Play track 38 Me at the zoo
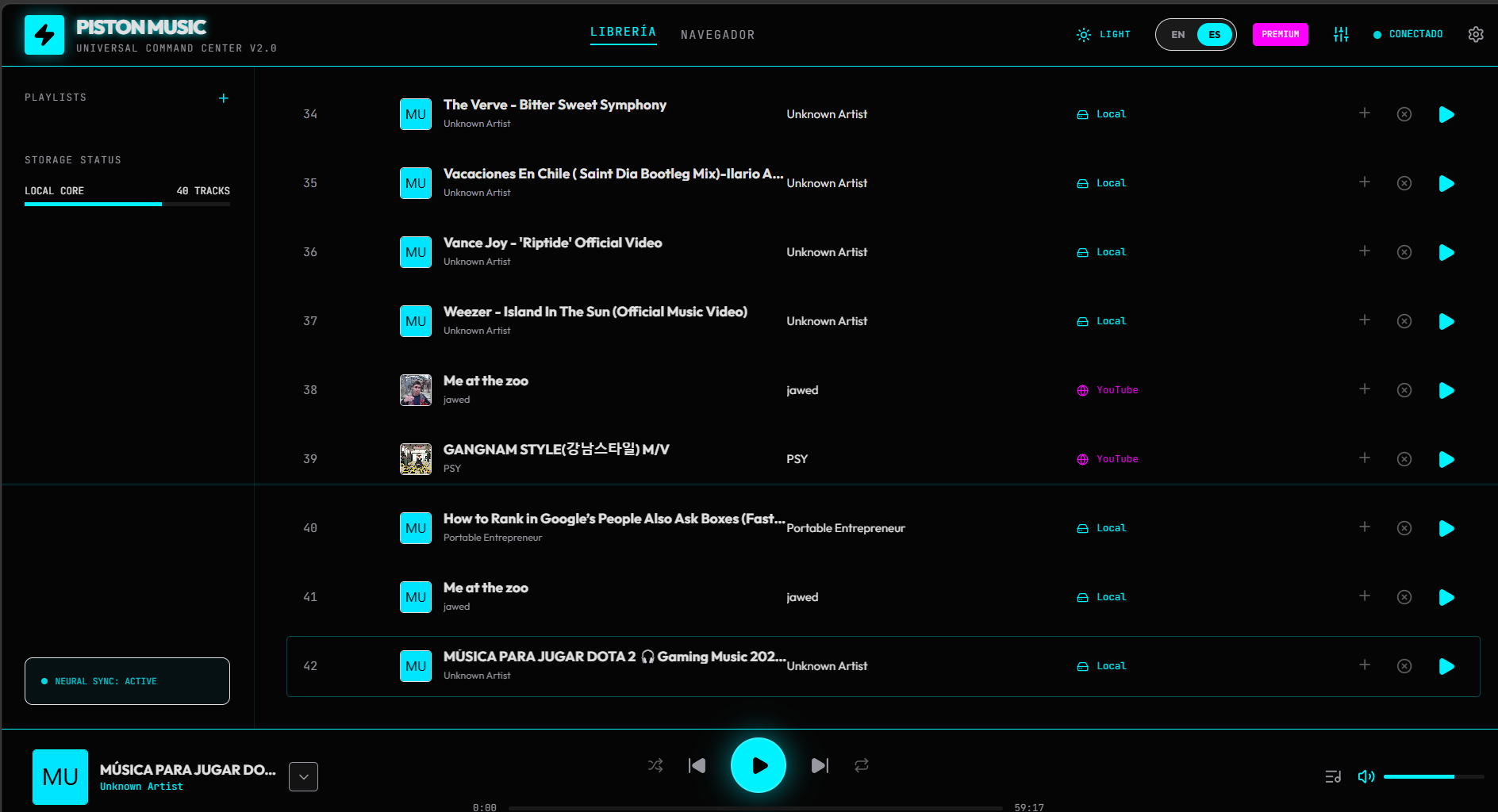The image size is (1498, 812). click(x=1446, y=390)
